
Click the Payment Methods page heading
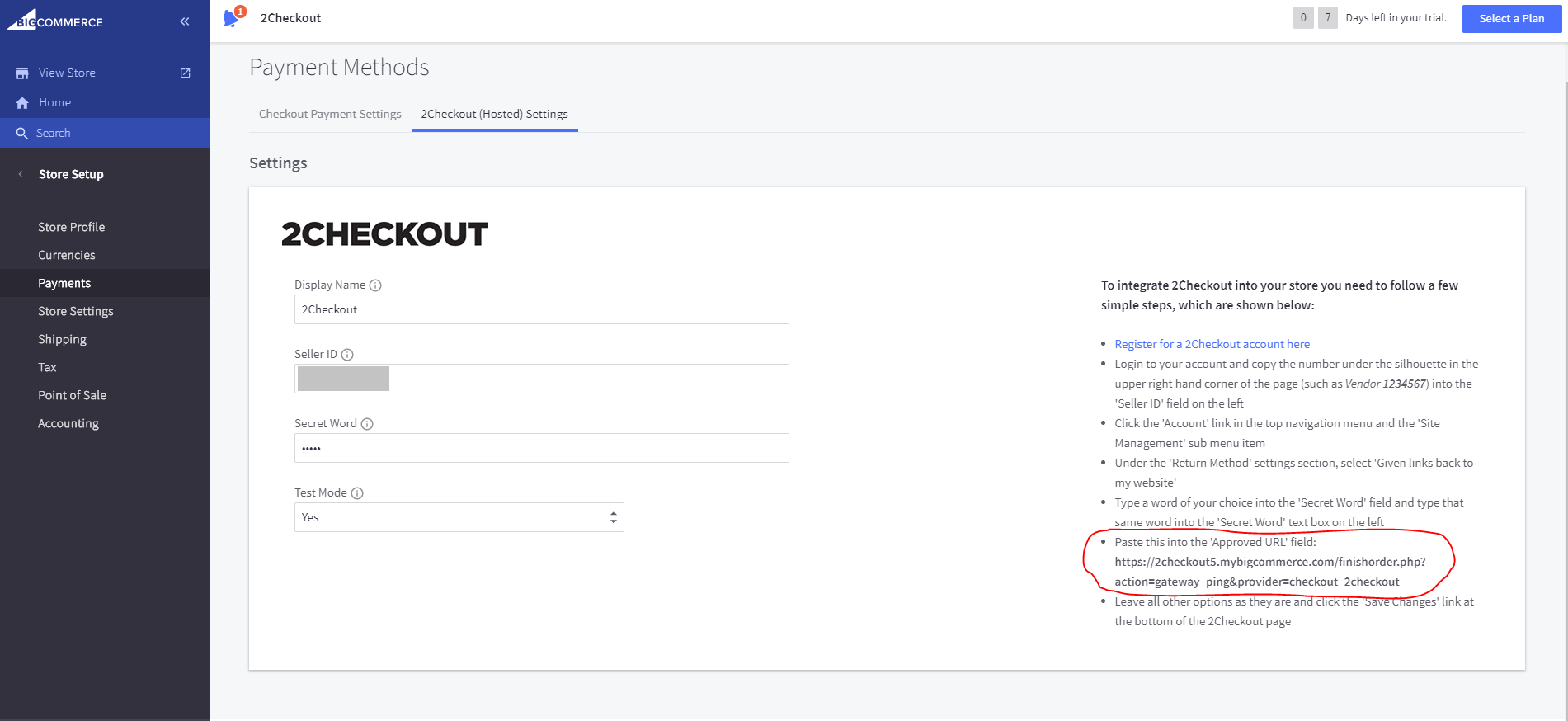pyautogui.click(x=339, y=67)
